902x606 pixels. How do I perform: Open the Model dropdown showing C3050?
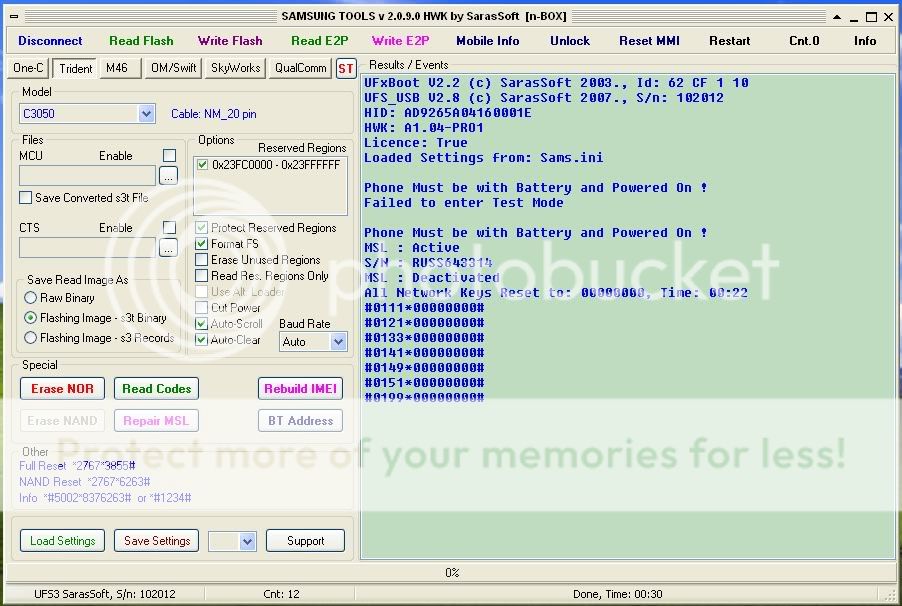pos(147,113)
